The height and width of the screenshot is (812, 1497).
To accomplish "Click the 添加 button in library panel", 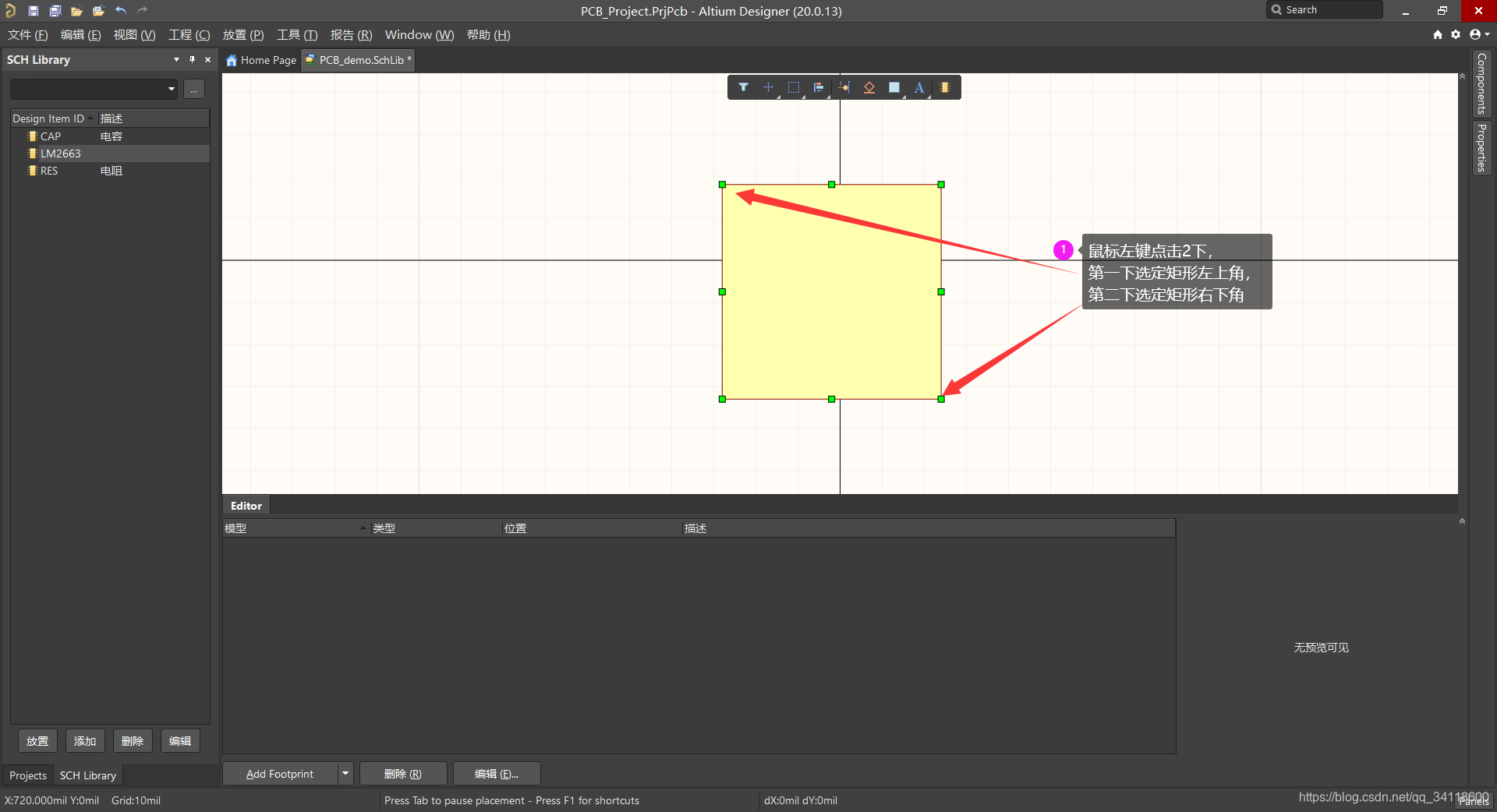I will (85, 741).
